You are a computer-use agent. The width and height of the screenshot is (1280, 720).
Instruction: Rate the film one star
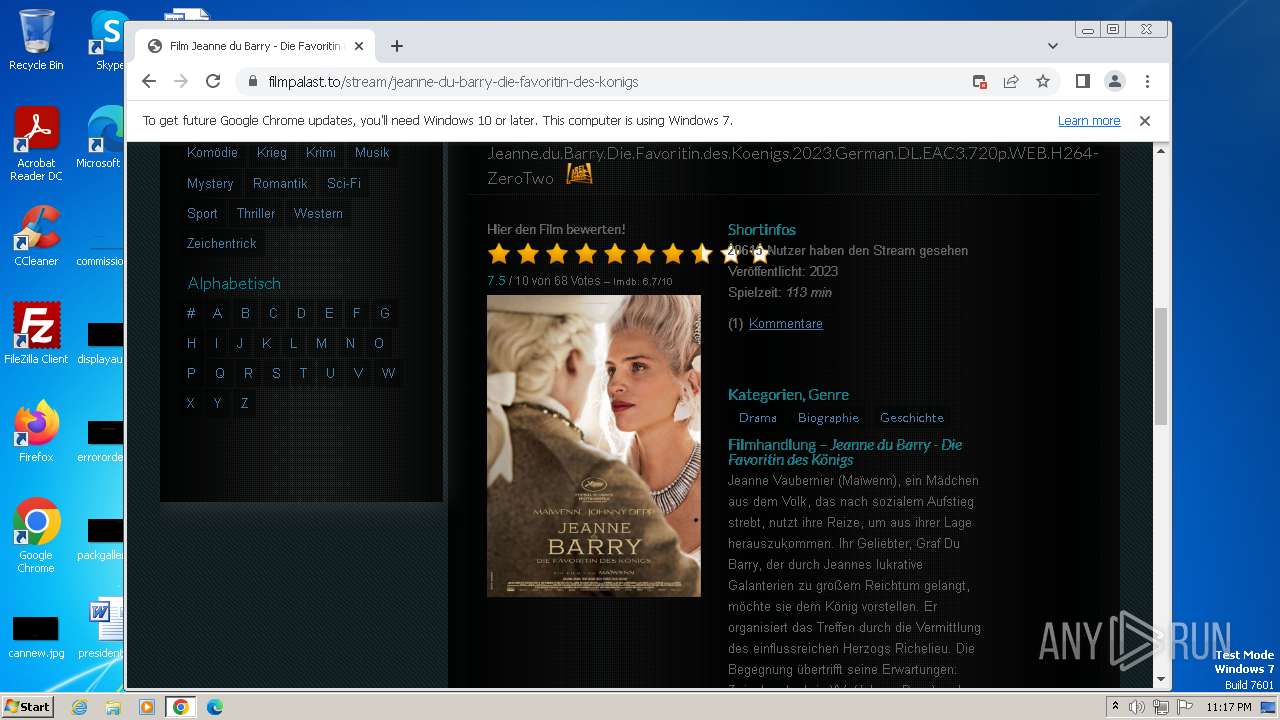coord(499,254)
